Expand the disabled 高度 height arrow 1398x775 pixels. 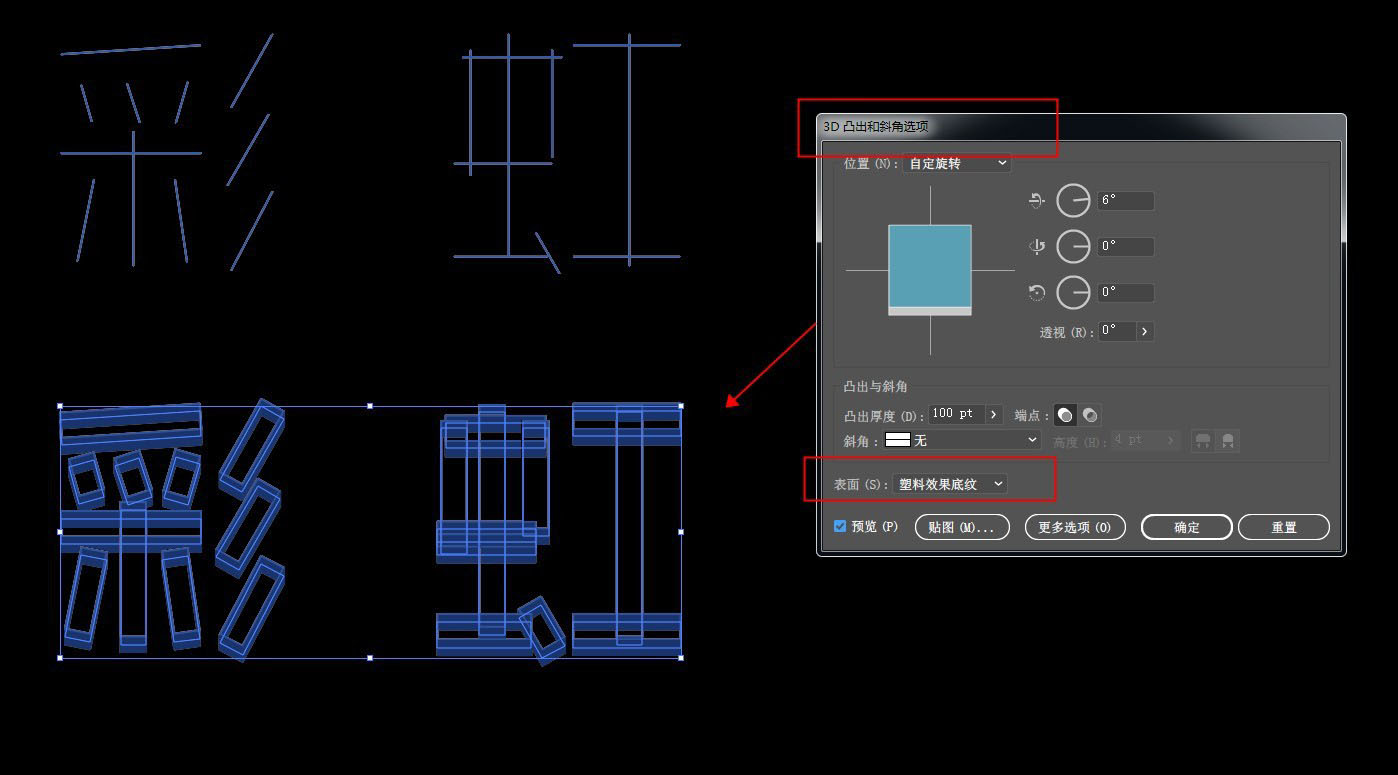tap(1171, 440)
